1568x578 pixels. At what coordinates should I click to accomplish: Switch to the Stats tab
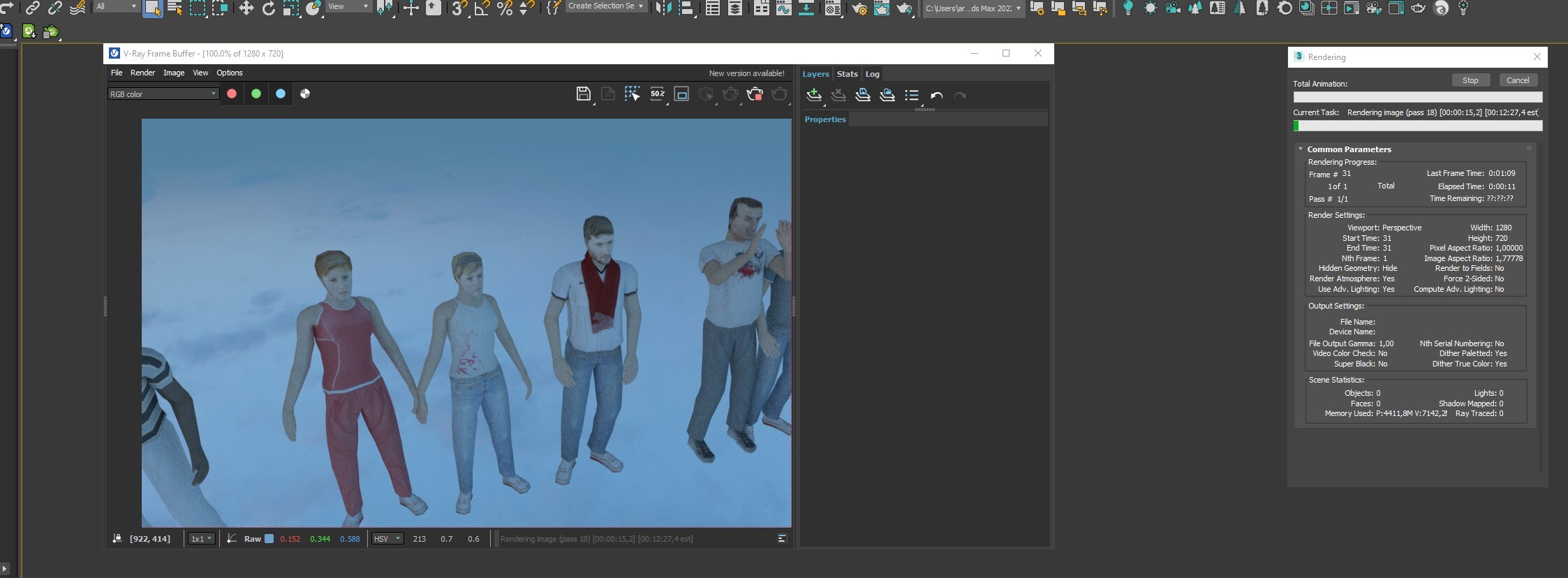tap(847, 74)
